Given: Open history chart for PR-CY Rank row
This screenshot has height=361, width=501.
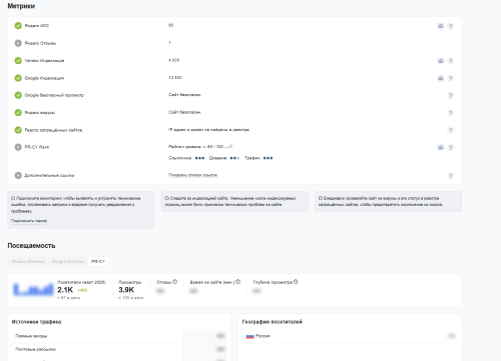Looking at the screenshot, I should pyautogui.click(x=440, y=147).
